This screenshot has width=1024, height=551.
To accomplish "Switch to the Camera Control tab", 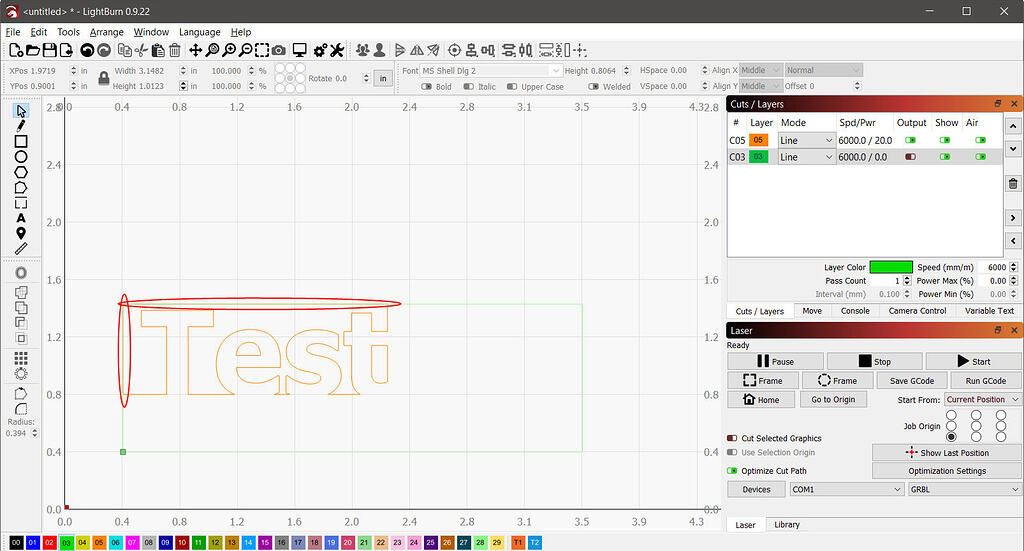I will coord(917,311).
